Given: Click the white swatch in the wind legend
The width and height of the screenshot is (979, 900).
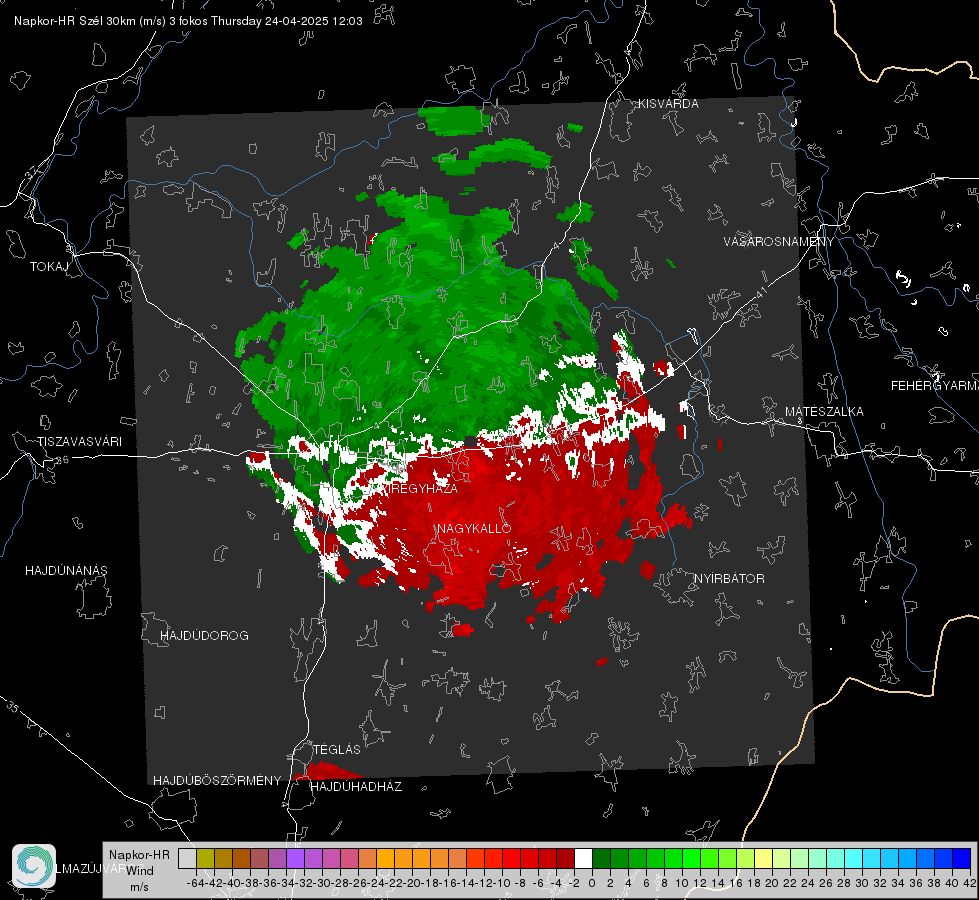Looking at the screenshot, I should pos(583,859).
